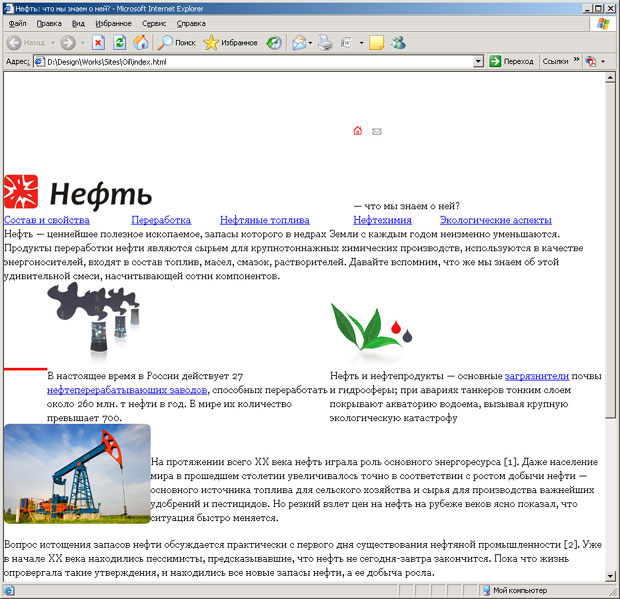Click the IE page icon in the status bar
The width and height of the screenshot is (620, 599).
point(9,591)
